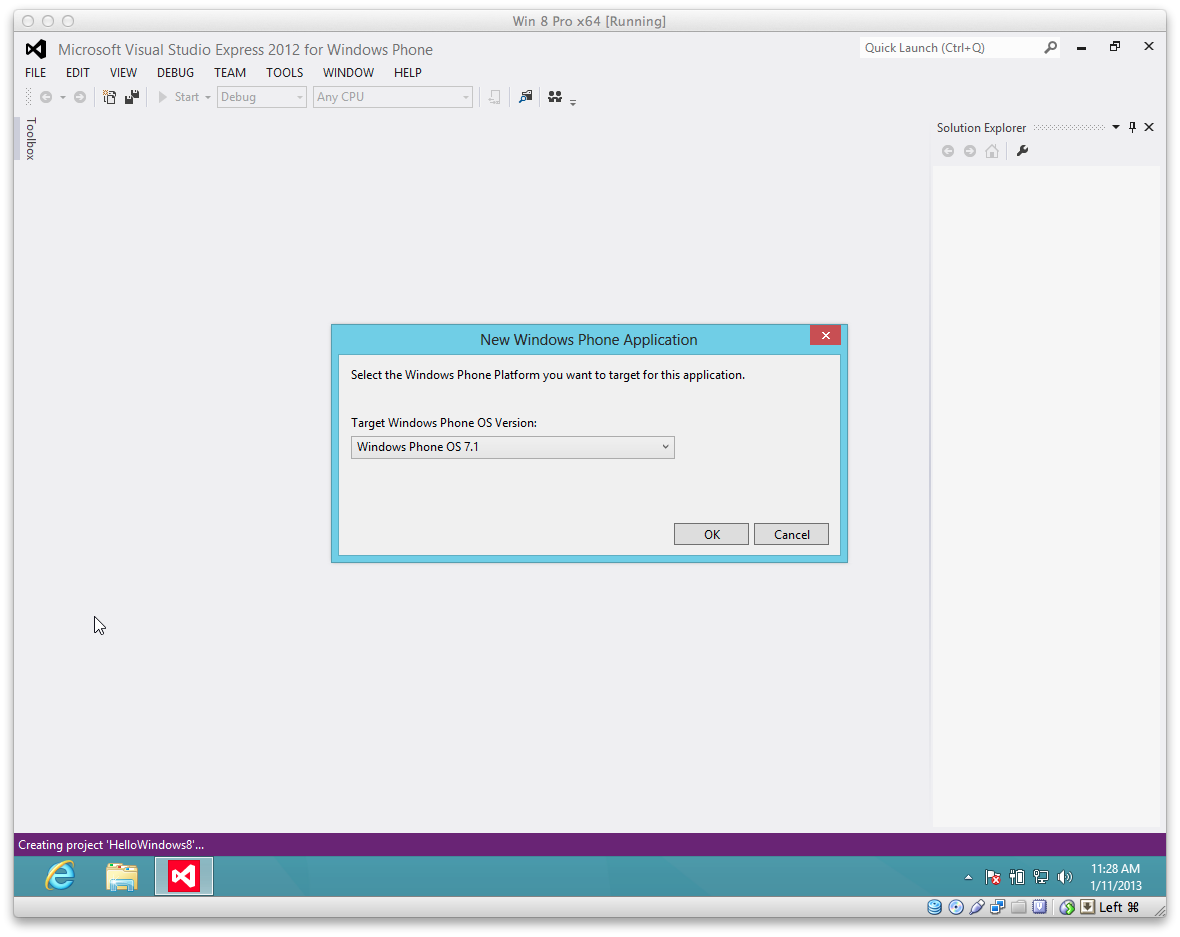Open the New Project toolbar icon
The width and height of the screenshot is (1180, 937).
(x=109, y=97)
